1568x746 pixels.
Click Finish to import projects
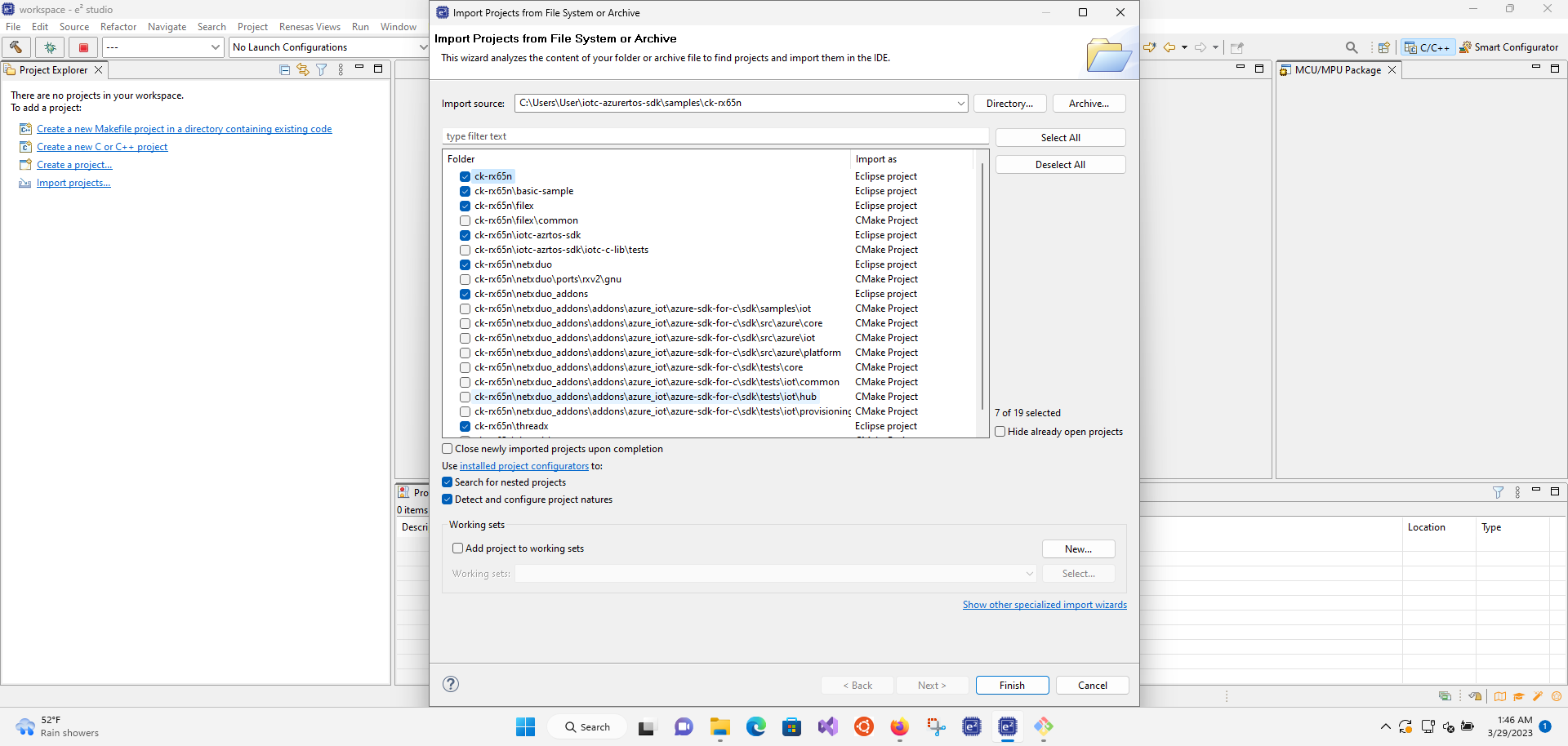pyautogui.click(x=1012, y=686)
